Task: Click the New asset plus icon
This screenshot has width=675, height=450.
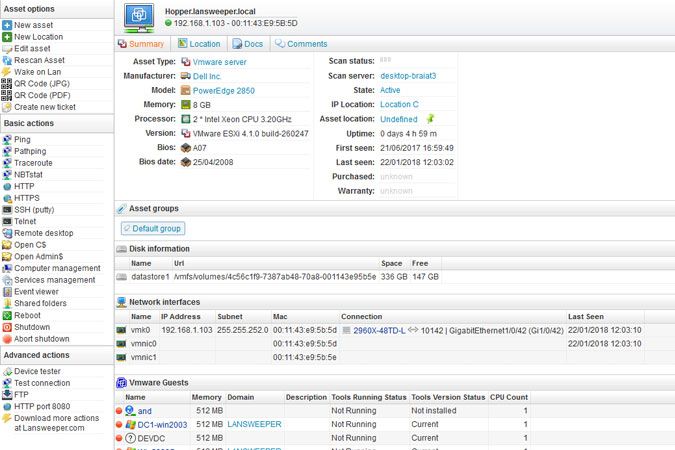Action: (x=7, y=24)
